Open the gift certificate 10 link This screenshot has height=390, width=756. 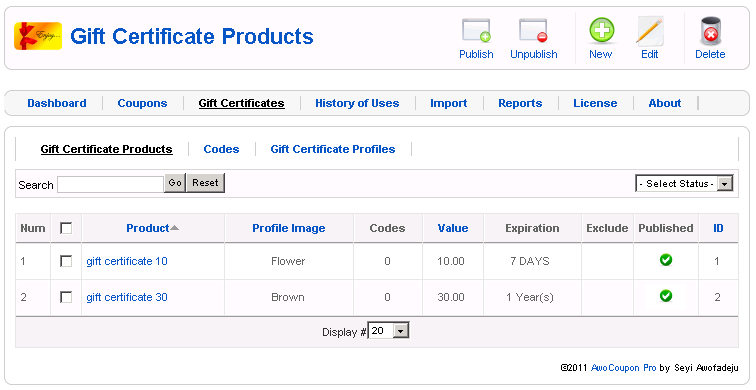coord(127,261)
